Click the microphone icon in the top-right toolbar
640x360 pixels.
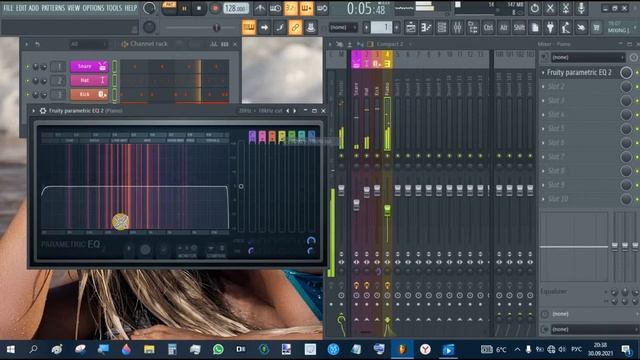581,8
